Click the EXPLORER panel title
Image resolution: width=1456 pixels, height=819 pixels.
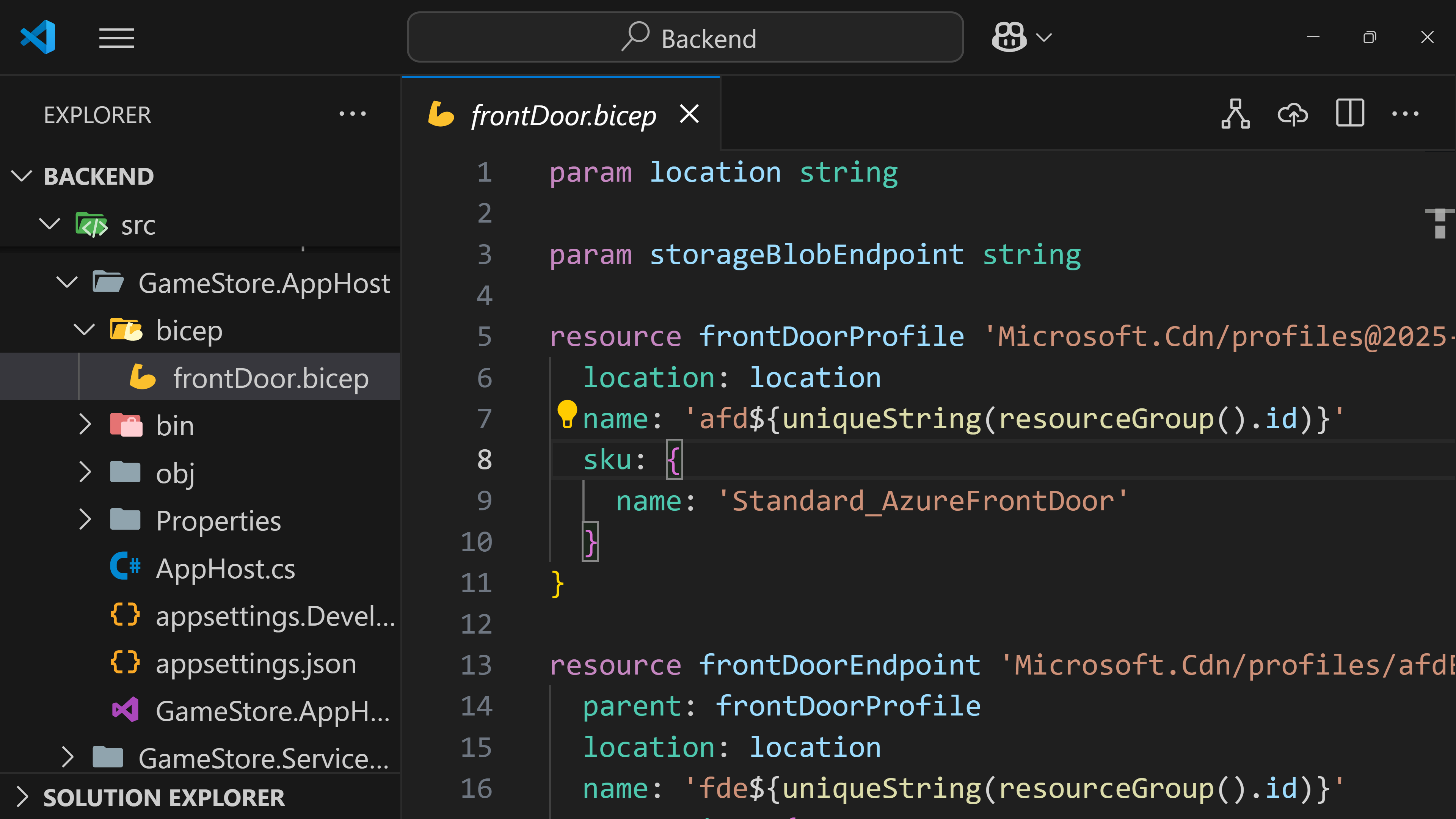(97, 115)
